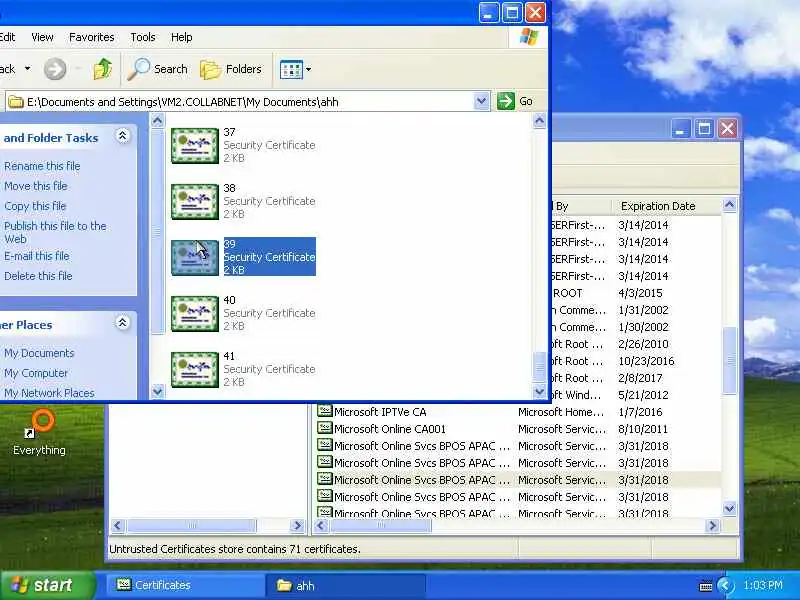Screen dimensions: 800x600
Task: Click the 4/3/2015 expiration date cell
Action: (640, 293)
